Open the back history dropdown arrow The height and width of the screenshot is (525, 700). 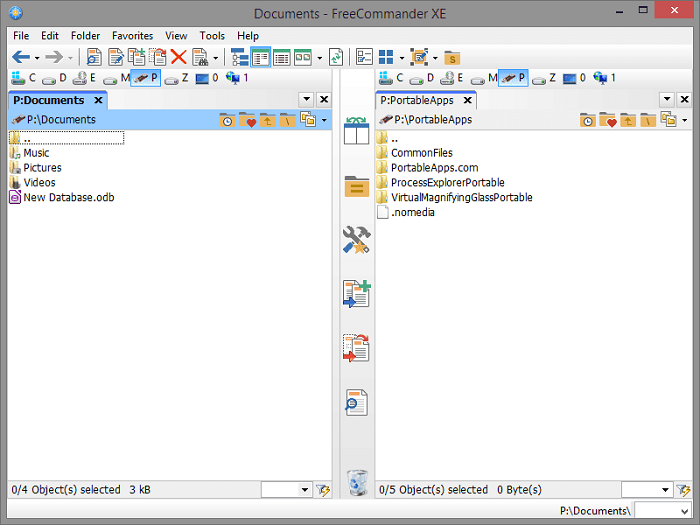[37, 58]
